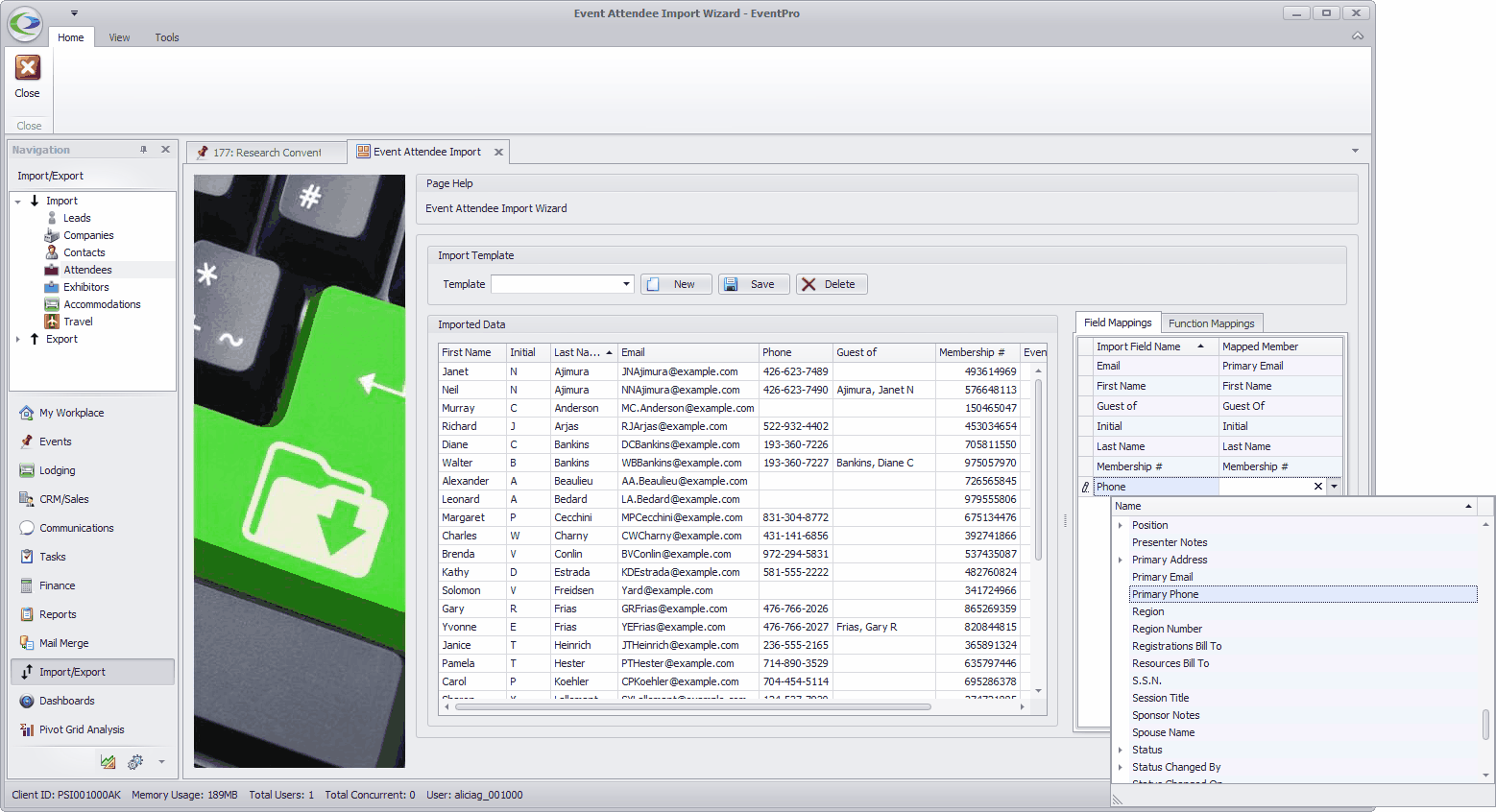Sort by the Last Name column header

(x=583, y=352)
